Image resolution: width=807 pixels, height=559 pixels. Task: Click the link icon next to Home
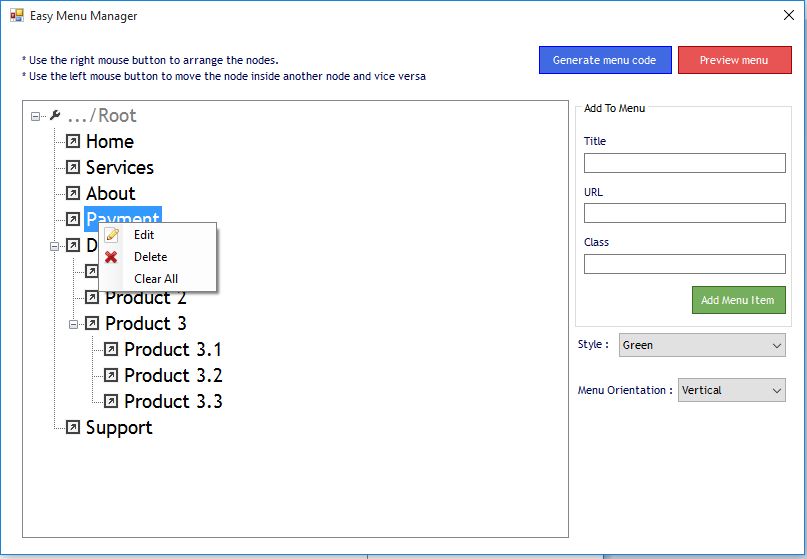73,141
